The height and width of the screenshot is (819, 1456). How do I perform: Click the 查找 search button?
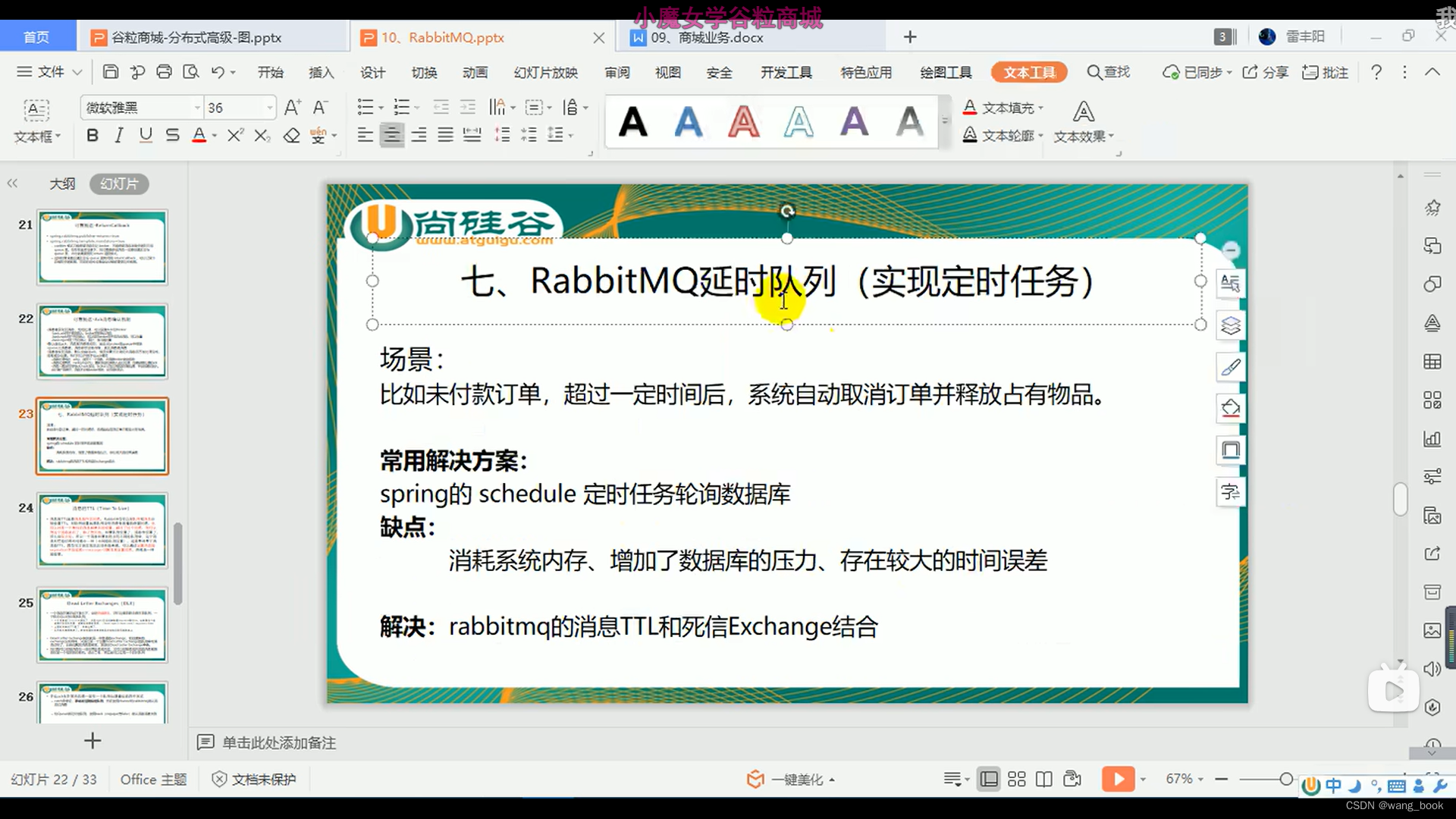pos(1109,72)
